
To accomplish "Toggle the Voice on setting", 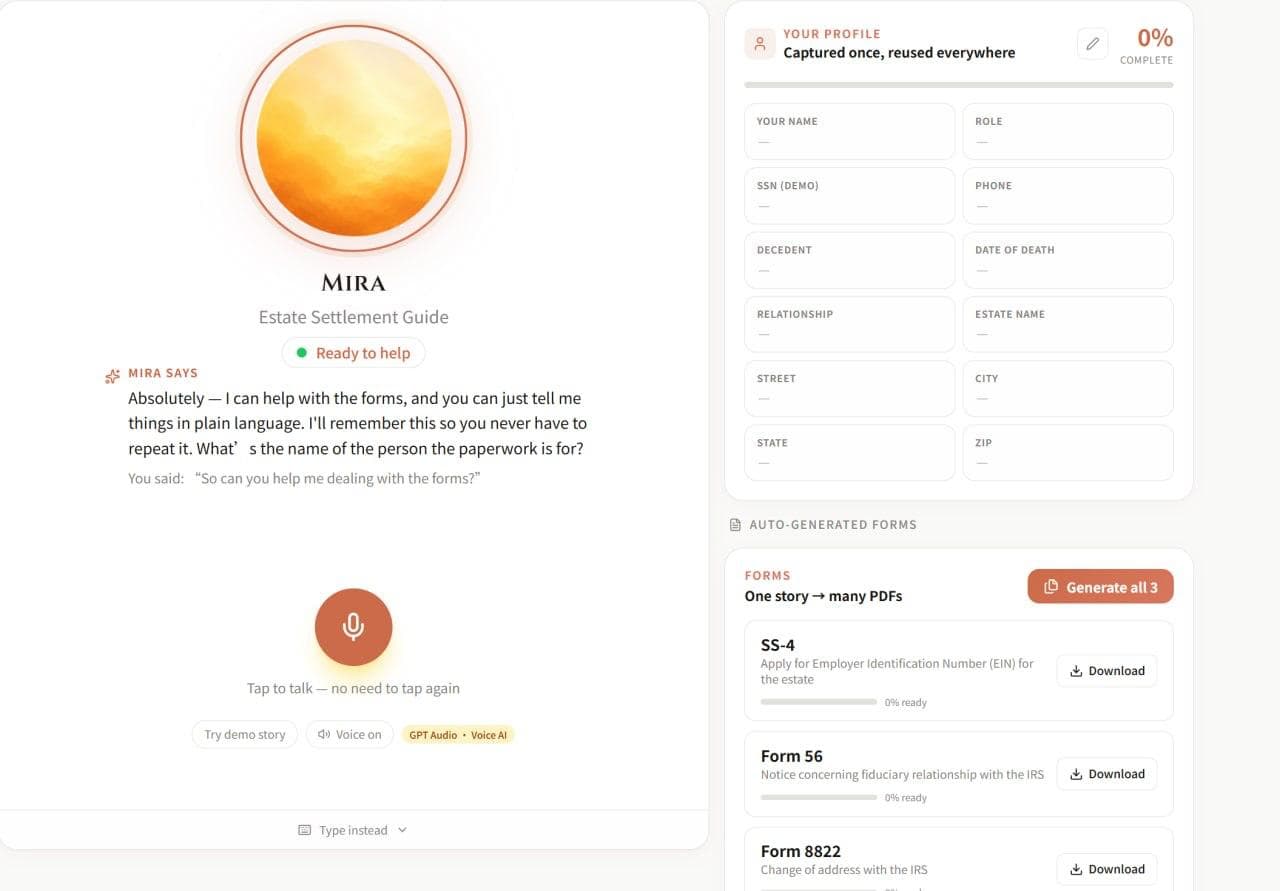I will [350, 734].
